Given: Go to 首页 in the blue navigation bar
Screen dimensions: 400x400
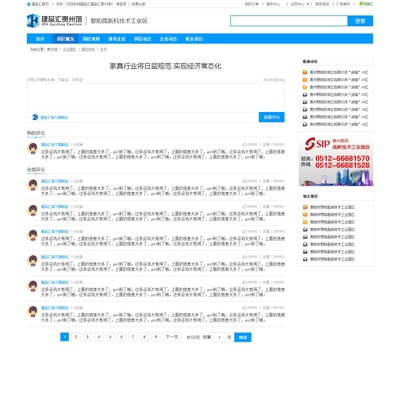Looking at the screenshot, I should pyautogui.click(x=40, y=39).
